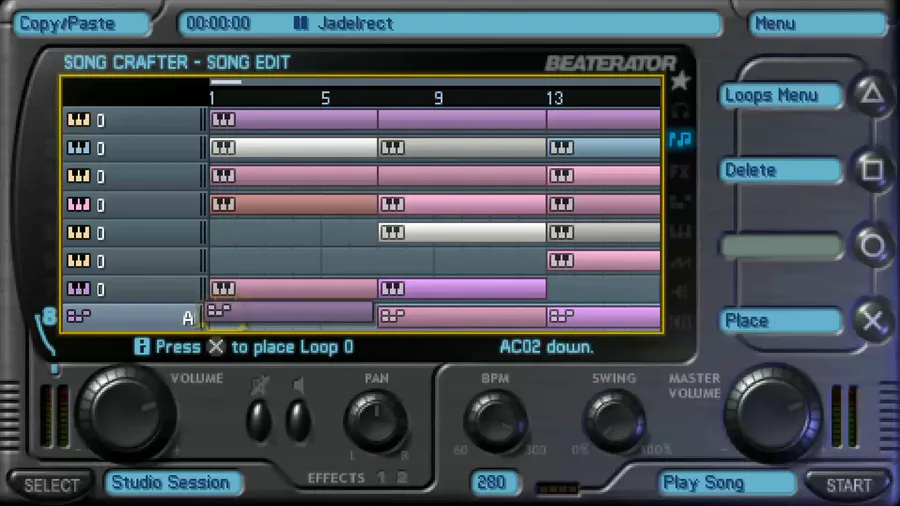Open the FX icon in side strip
The height and width of the screenshot is (506, 900).
coord(680,171)
